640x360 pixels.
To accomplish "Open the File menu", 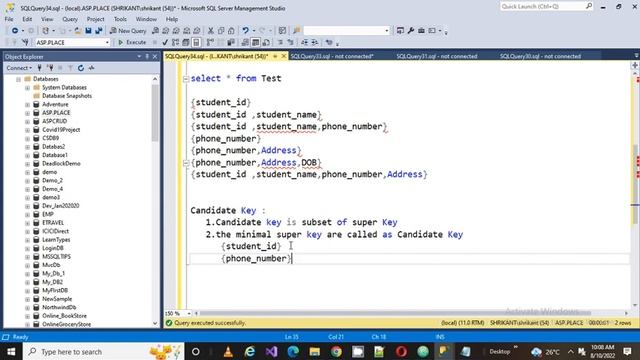I will [x=9, y=19].
